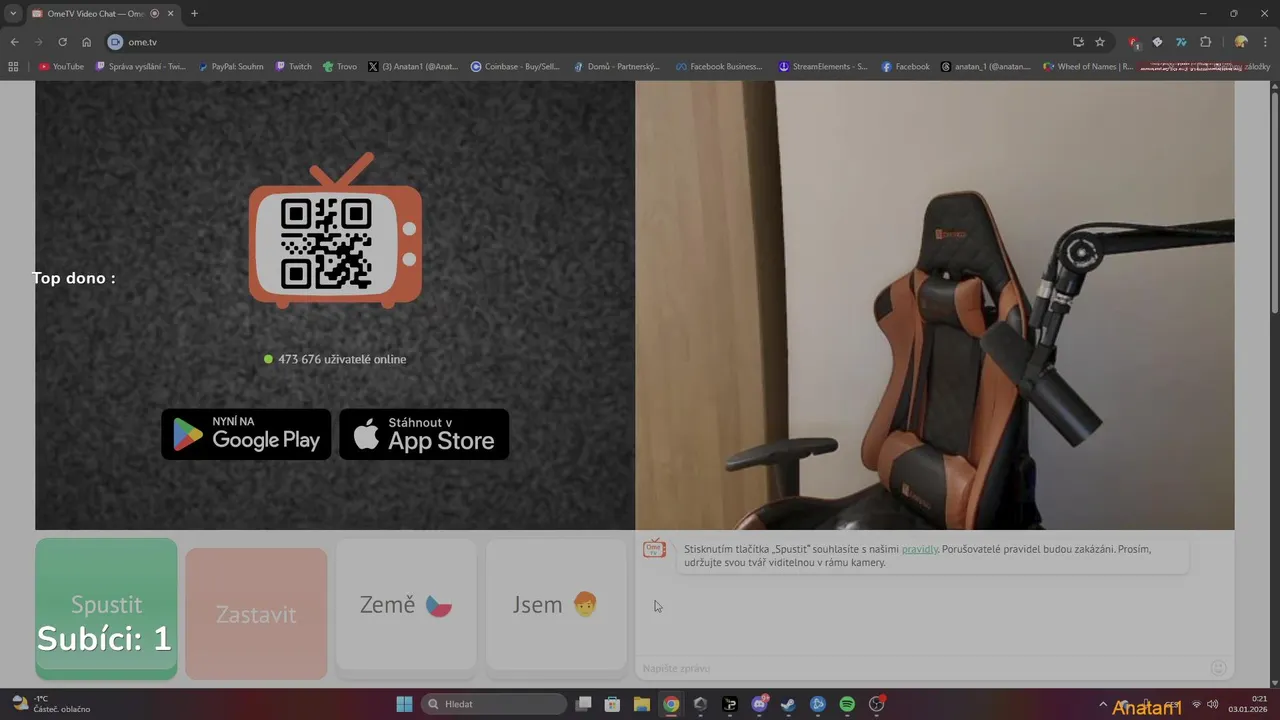Click the OmeTV avatar icon in chat

coord(655,549)
